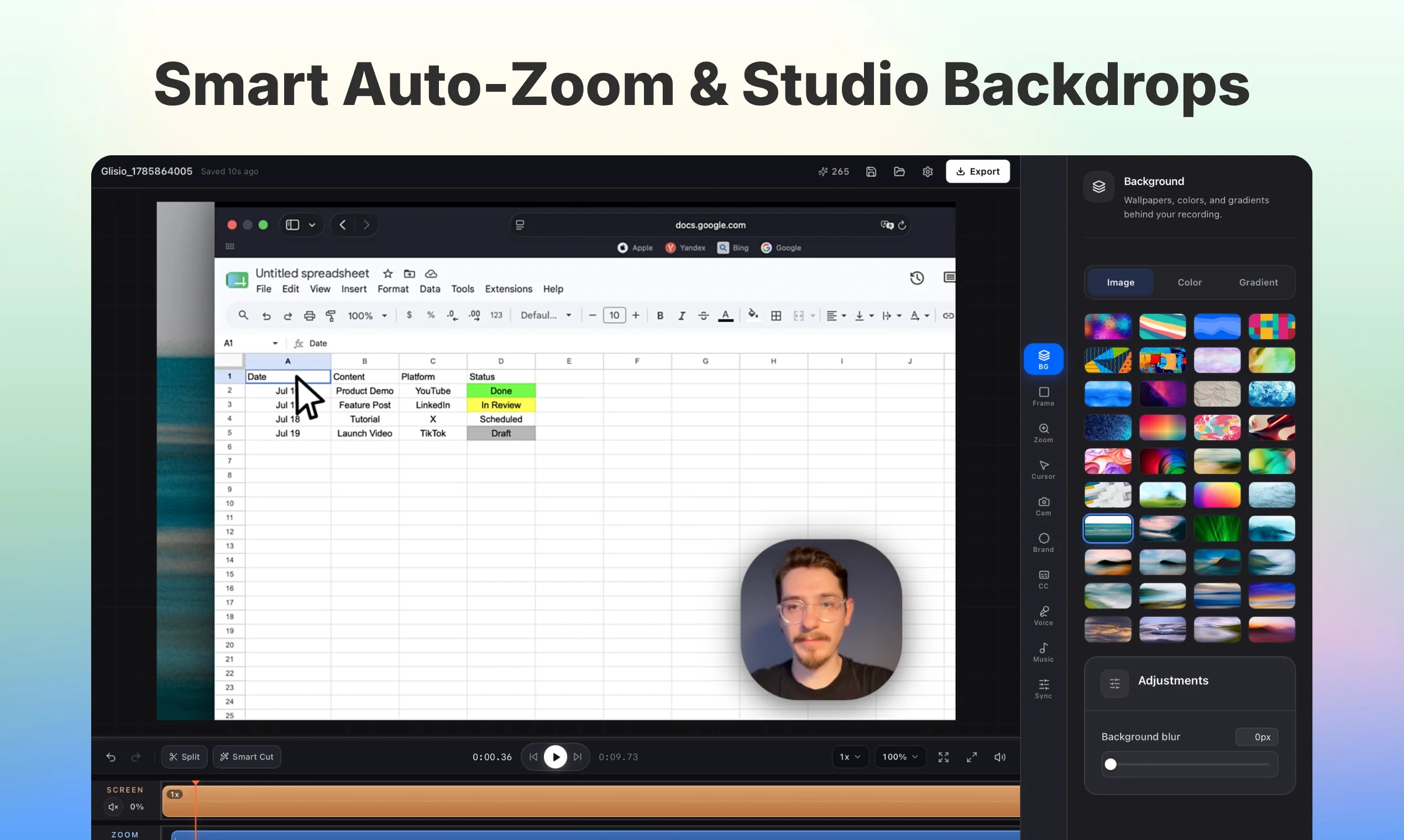Click the Smart Cut button
This screenshot has width=1404, height=840.
coord(247,757)
